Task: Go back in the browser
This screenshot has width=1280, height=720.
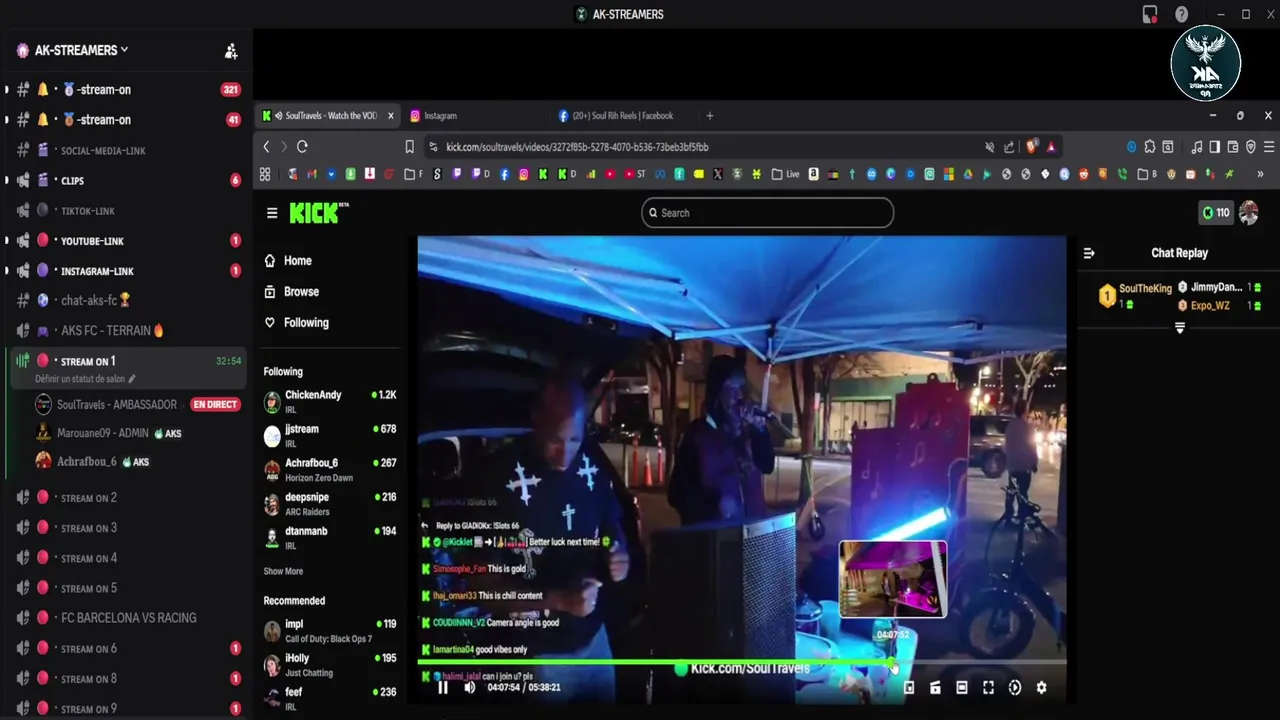Action: 266,147
